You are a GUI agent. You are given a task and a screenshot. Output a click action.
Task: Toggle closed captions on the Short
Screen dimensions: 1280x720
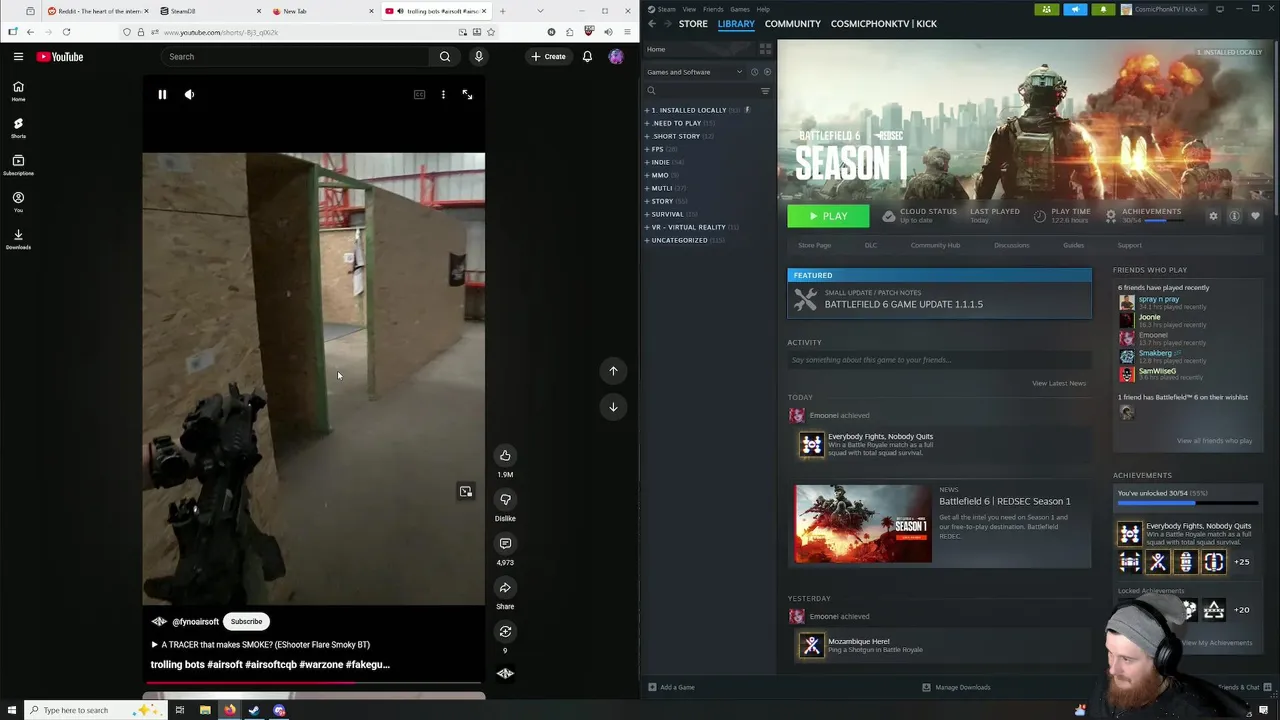[x=419, y=95]
